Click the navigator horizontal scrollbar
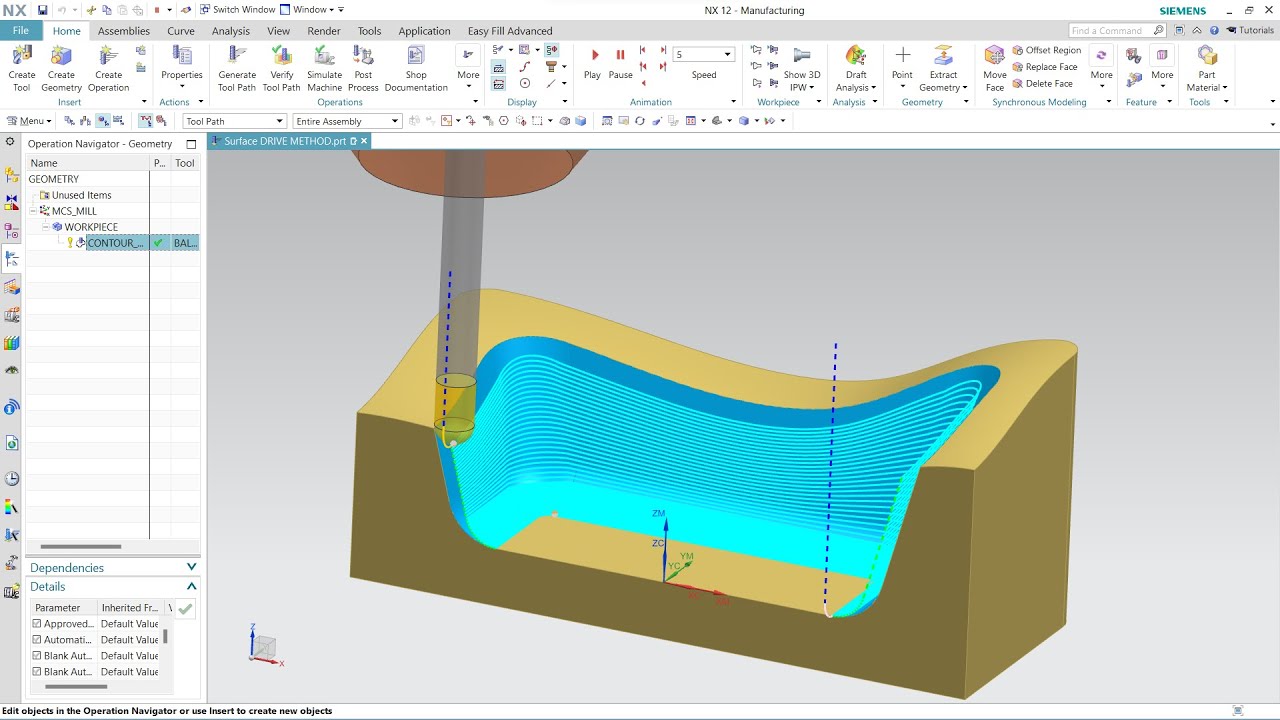Viewport: 1280px width, 720px height. (x=81, y=547)
